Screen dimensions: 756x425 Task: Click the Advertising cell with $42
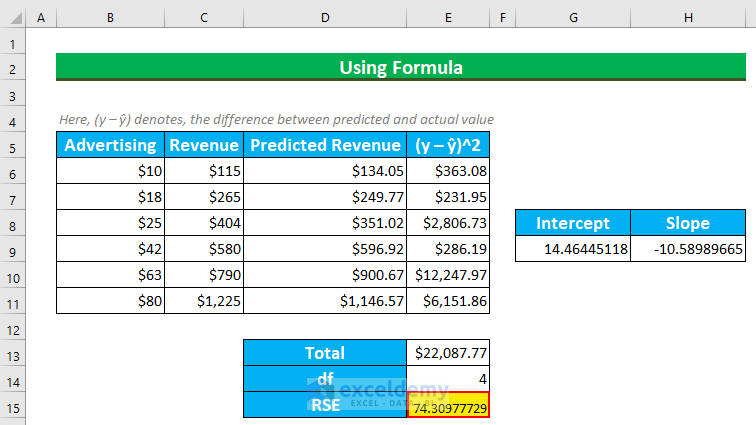pos(110,249)
